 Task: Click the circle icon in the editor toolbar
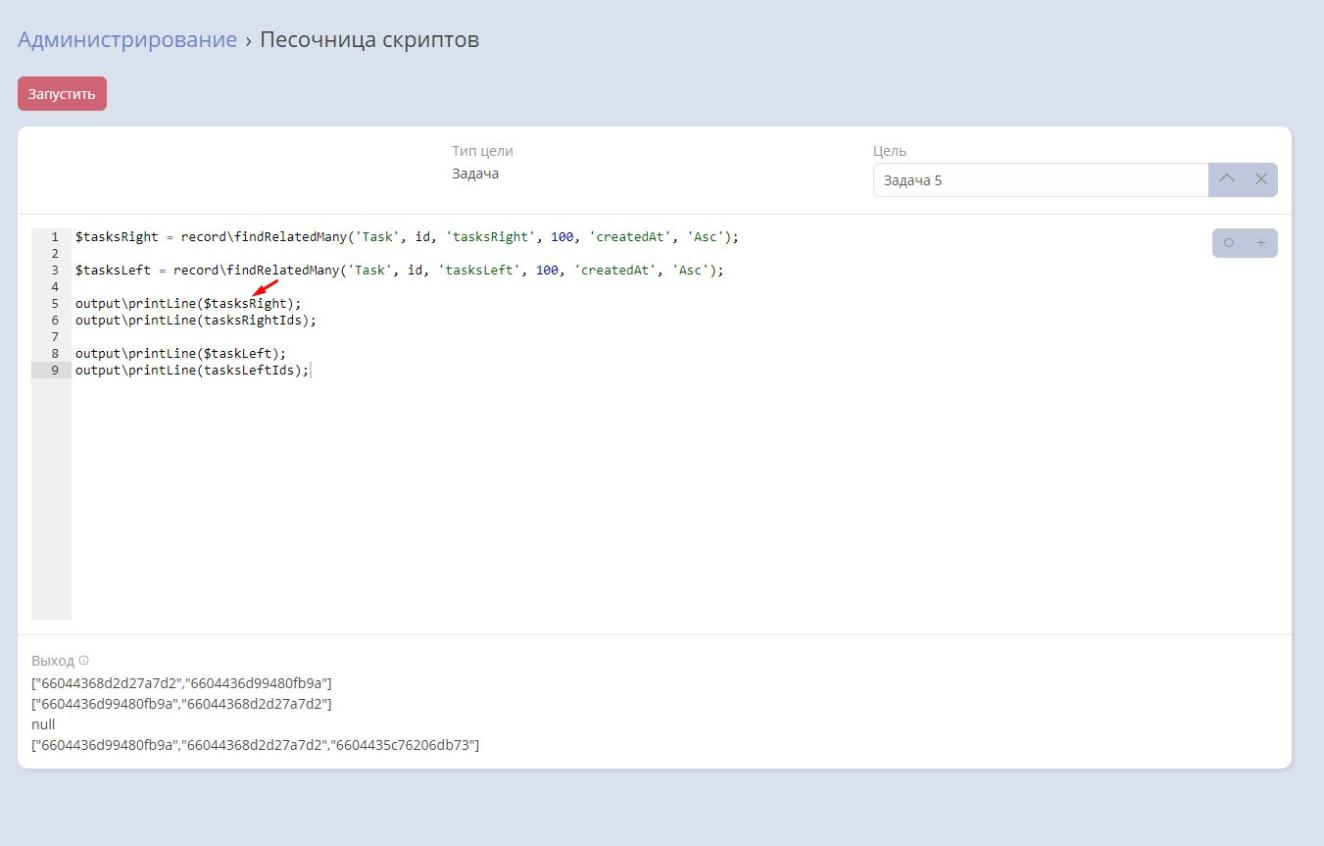pyautogui.click(x=1229, y=244)
